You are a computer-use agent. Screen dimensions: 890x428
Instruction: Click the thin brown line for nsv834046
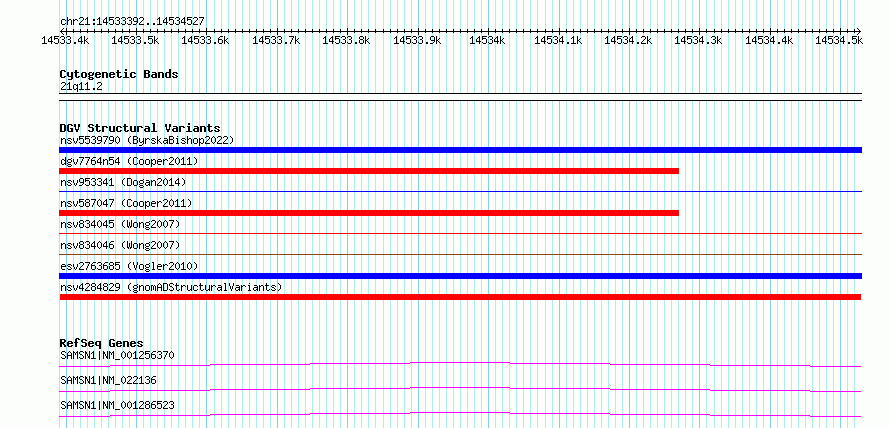(460, 254)
